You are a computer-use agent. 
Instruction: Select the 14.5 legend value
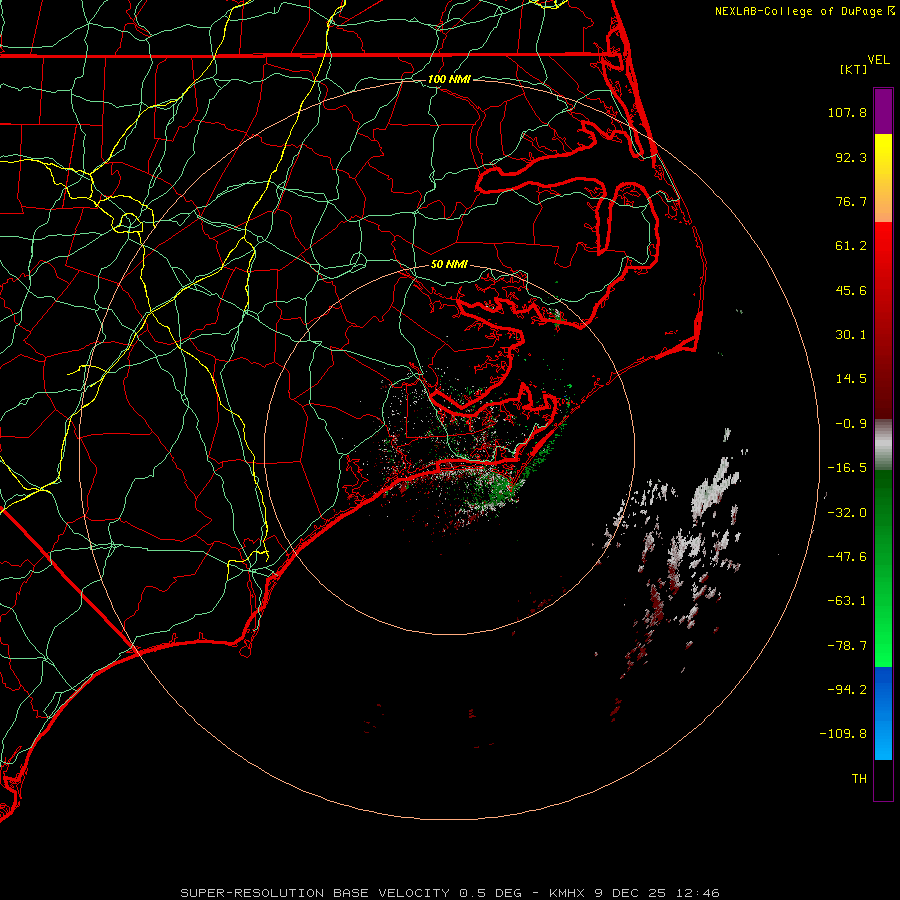[851, 379]
